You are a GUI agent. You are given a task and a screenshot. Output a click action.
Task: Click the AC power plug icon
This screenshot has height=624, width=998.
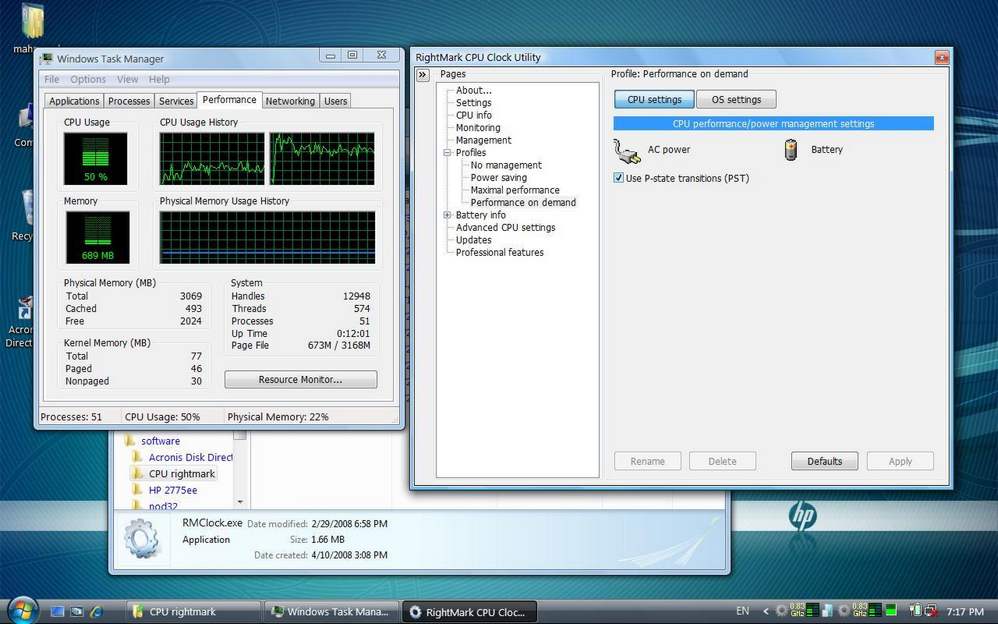pyautogui.click(x=627, y=151)
